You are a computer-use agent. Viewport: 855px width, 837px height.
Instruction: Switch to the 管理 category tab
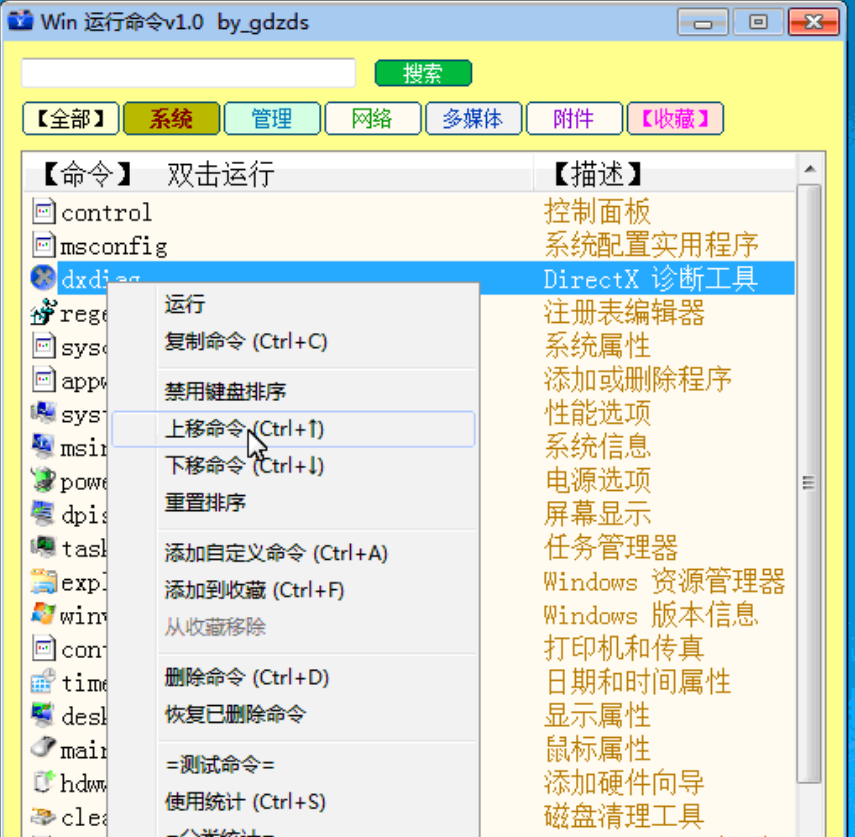coord(272,117)
